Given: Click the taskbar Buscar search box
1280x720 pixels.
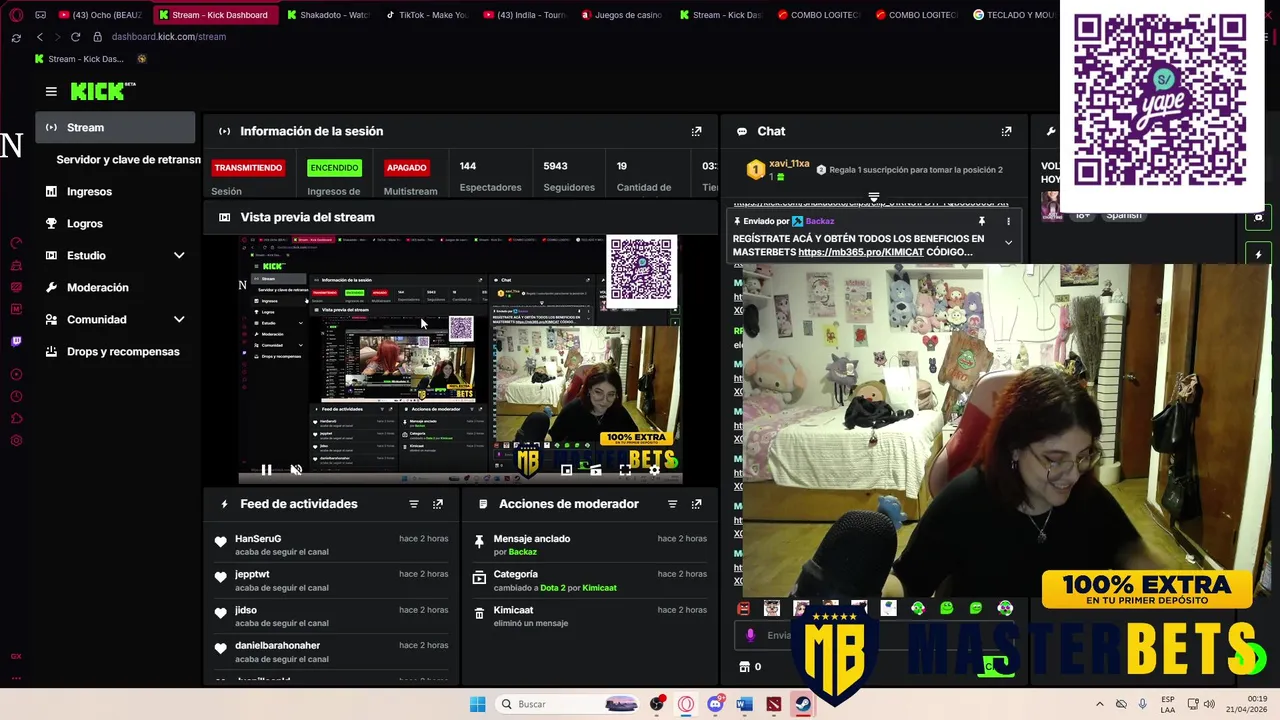Looking at the screenshot, I should coord(568,704).
